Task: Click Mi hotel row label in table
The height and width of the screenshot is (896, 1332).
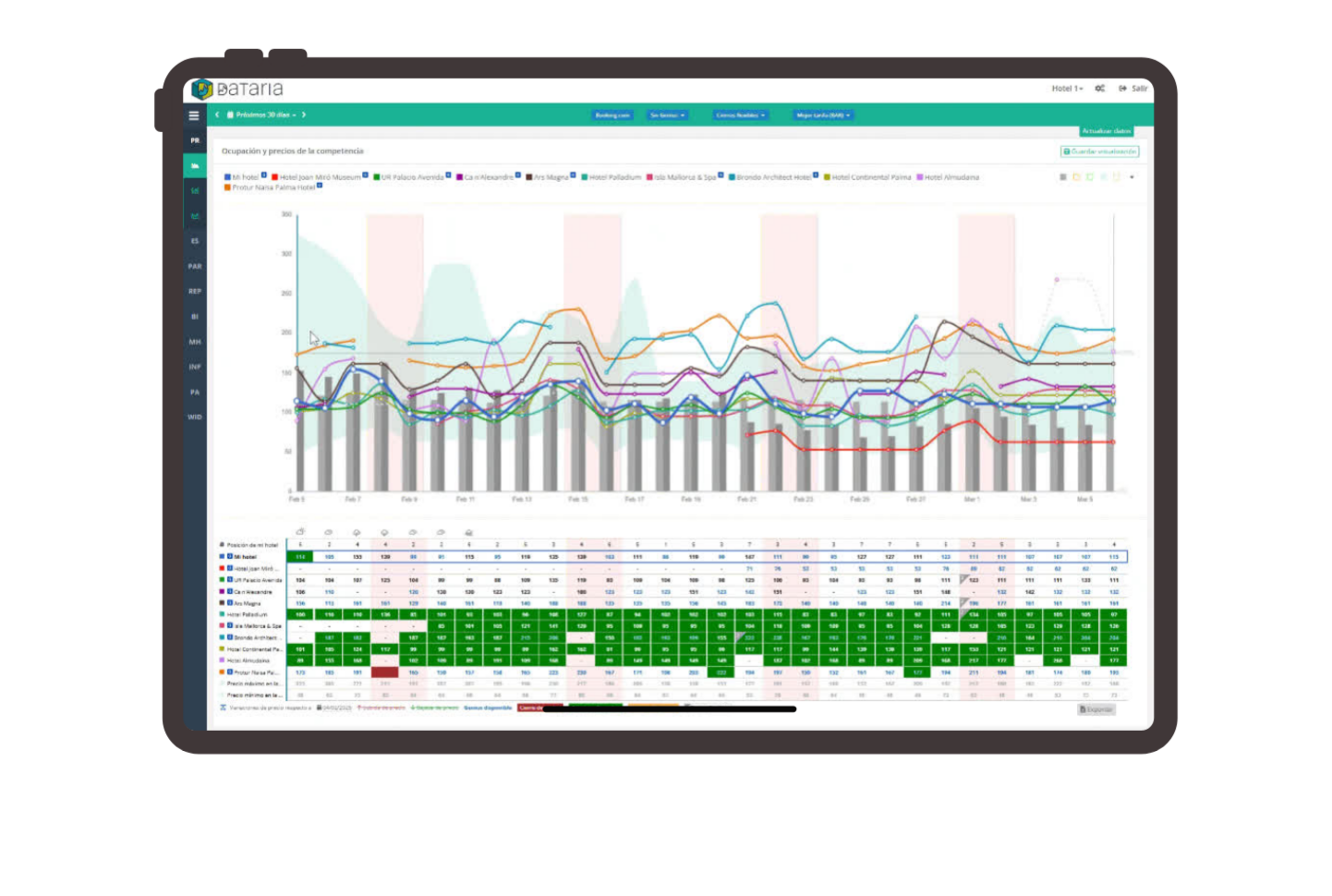Action: [x=246, y=557]
